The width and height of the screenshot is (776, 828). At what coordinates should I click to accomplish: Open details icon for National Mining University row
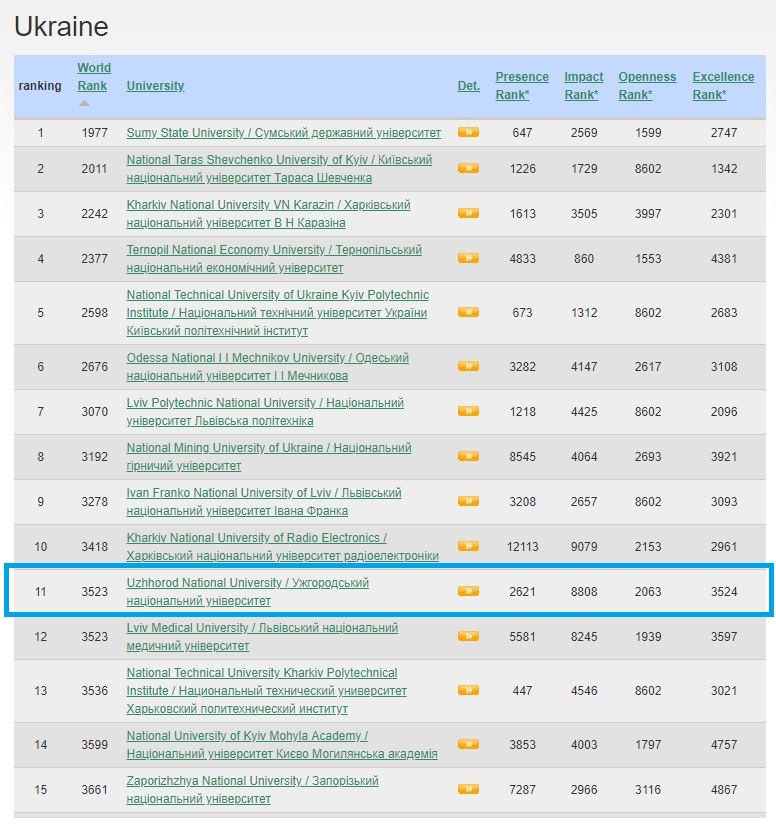coord(468,456)
